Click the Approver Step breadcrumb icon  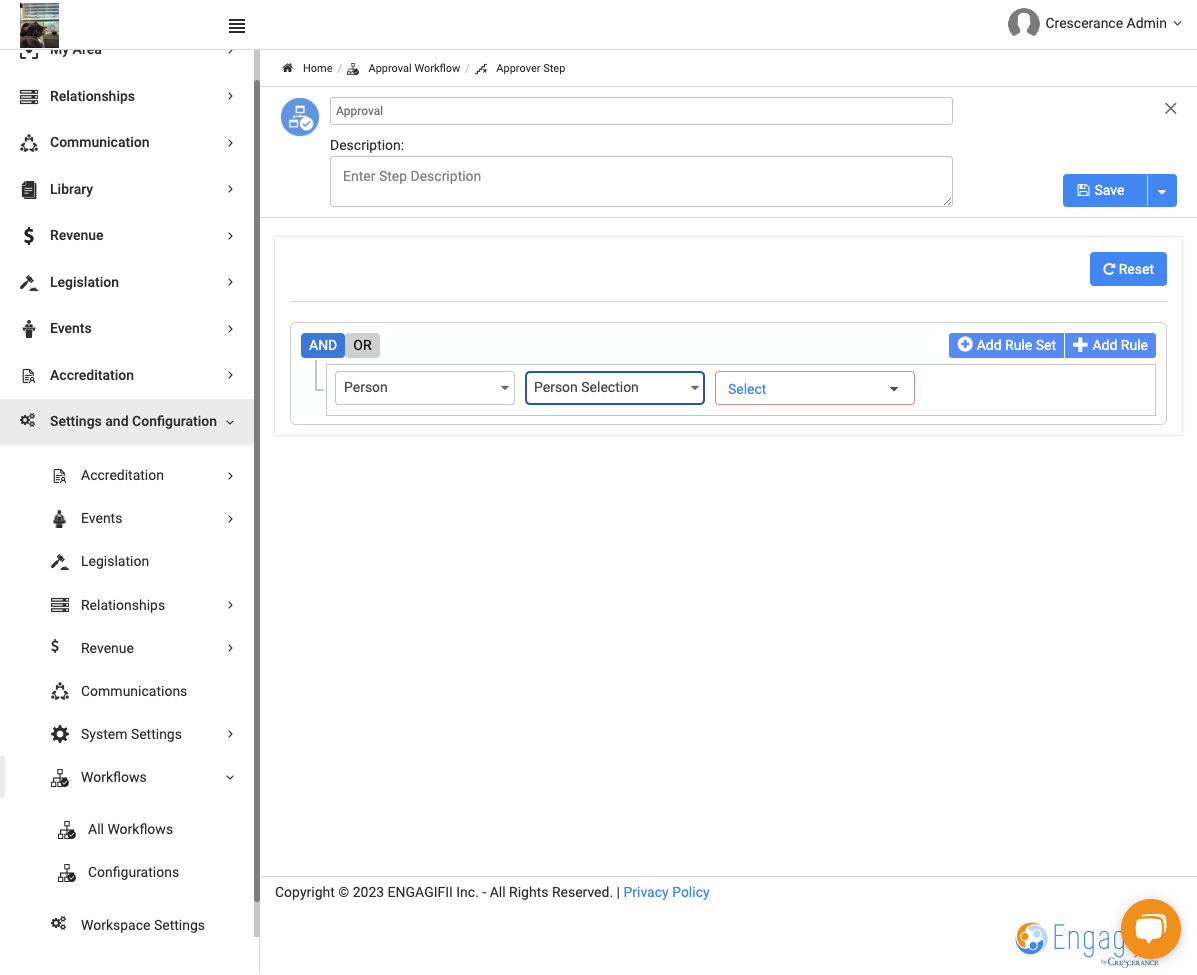point(481,69)
